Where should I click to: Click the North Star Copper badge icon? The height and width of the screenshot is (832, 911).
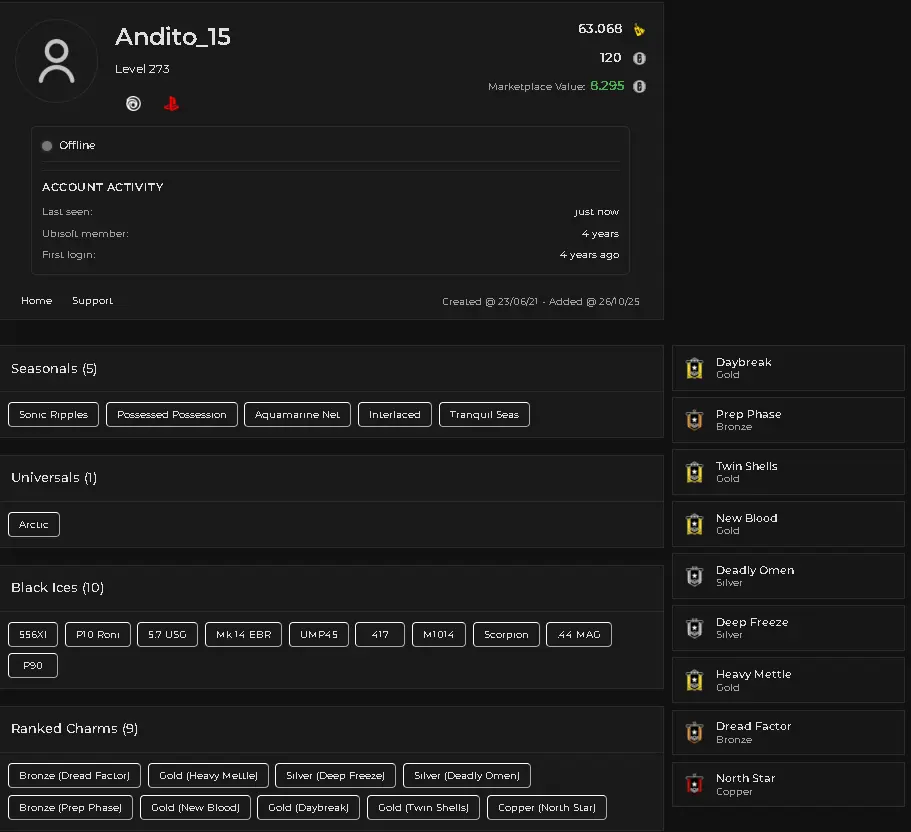pos(695,784)
